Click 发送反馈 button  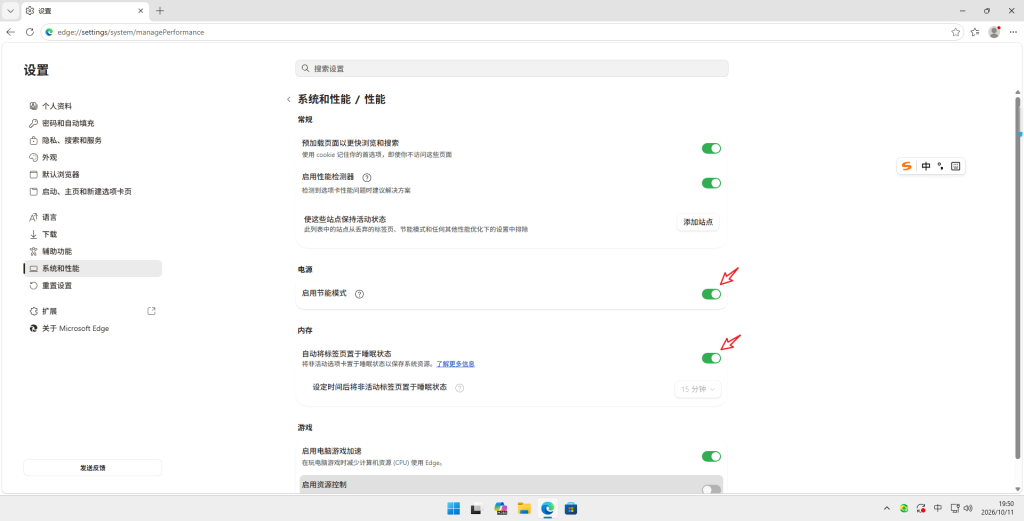coord(92,467)
